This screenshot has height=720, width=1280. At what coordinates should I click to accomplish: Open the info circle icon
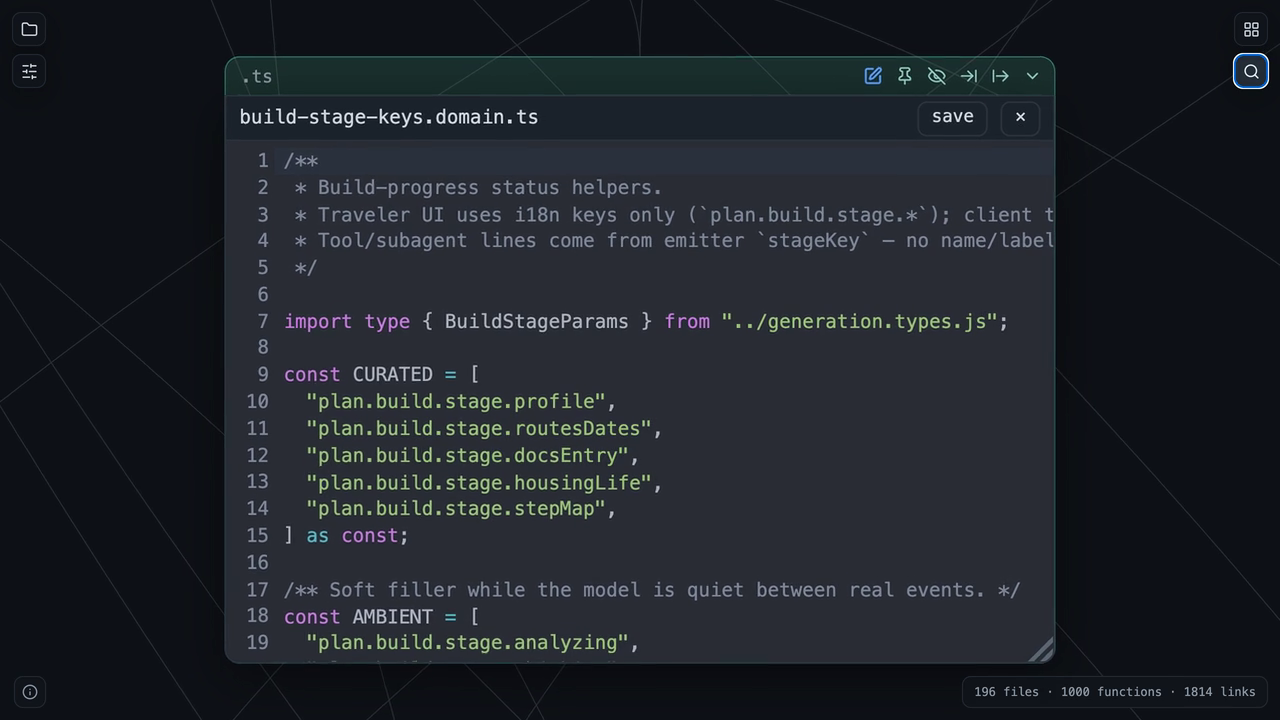click(x=30, y=692)
